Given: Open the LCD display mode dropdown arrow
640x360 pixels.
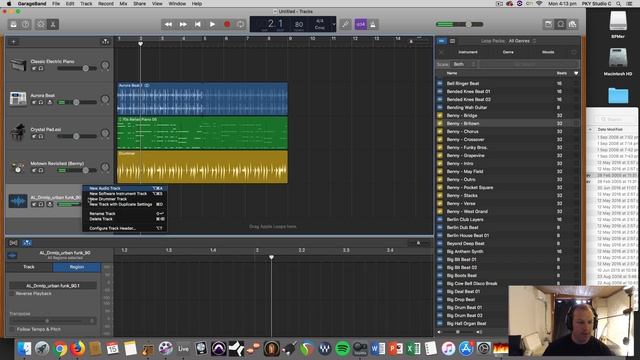Looking at the screenshot, I should click(x=334, y=24).
